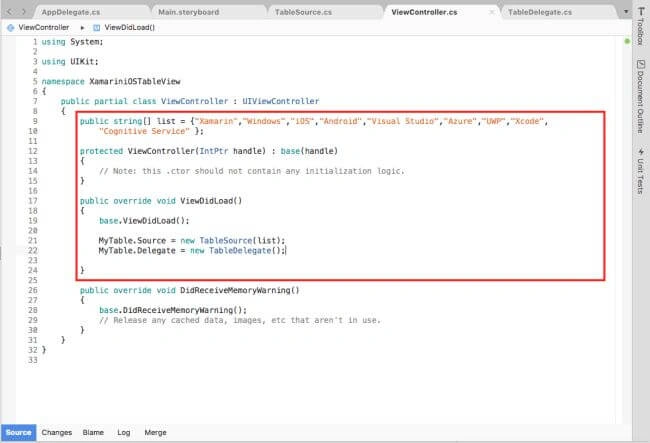Viewport: 650px width, 443px height.
Task: Open the TableSource.cs tab
Action: tap(303, 12)
